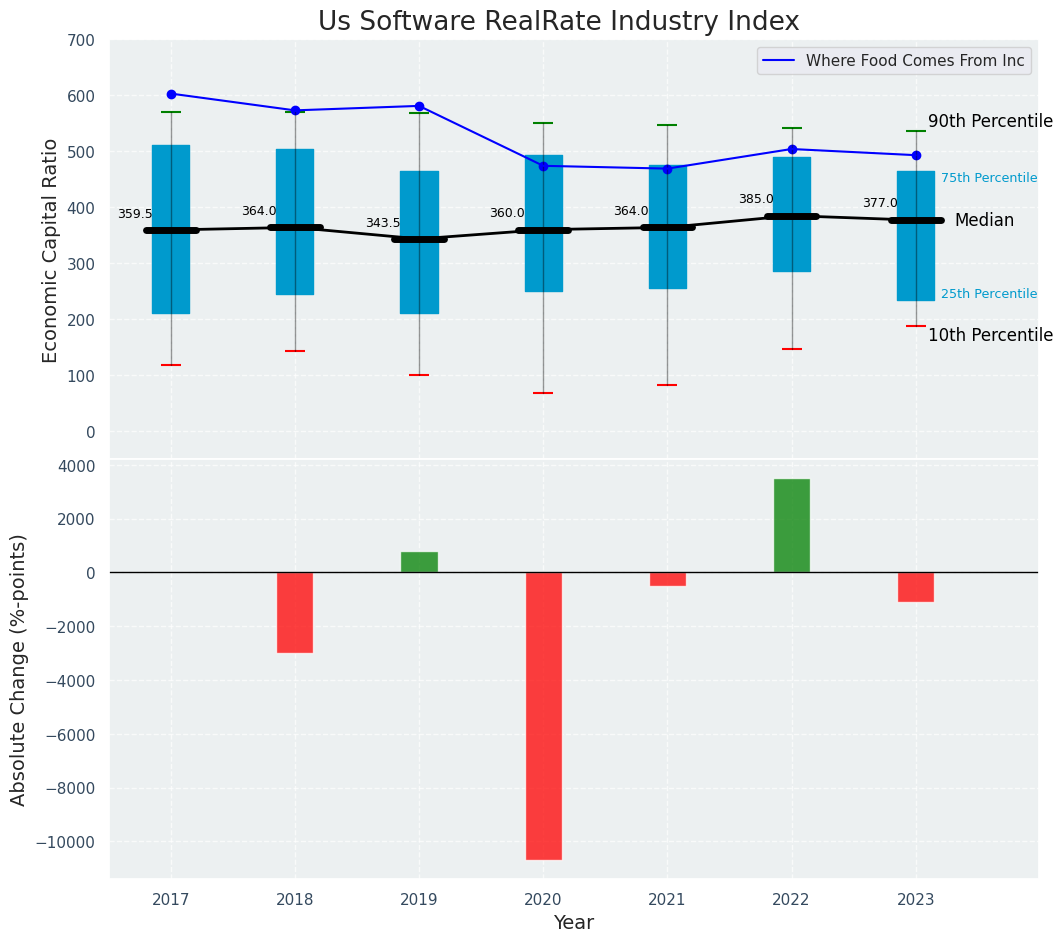Select the 2023 x-axis tick label
Viewport: 1063px width, 942px height.
916,899
